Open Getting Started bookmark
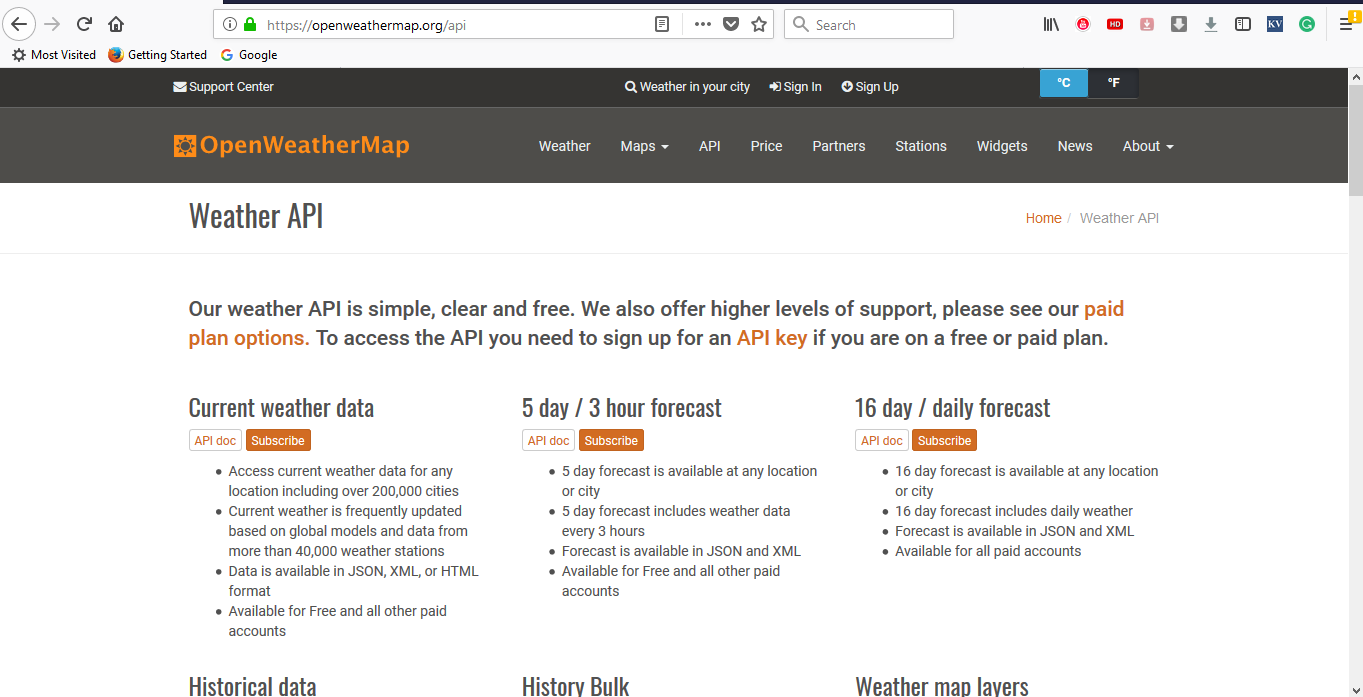This screenshot has height=697, width=1363. click(x=158, y=55)
